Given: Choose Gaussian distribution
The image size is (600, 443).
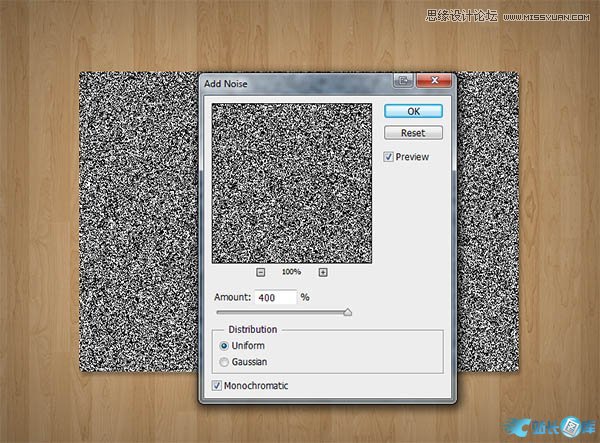Looking at the screenshot, I should point(224,361).
